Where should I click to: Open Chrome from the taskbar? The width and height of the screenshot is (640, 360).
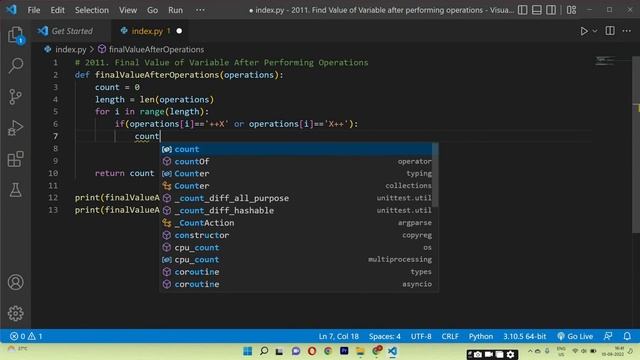[328, 351]
